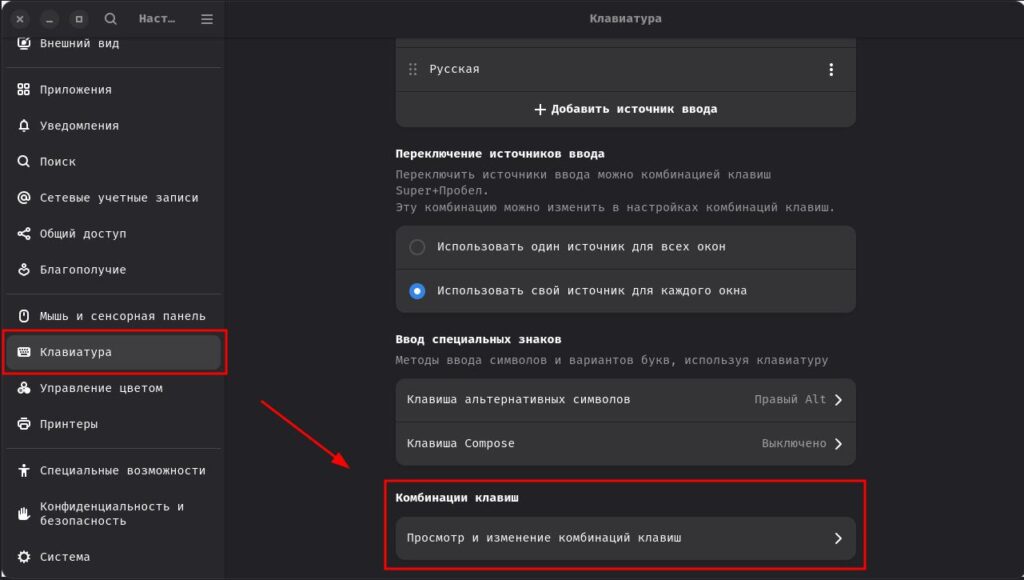This screenshot has width=1024, height=580.
Task: Select Использовать один источник для всех окон
Action: pyautogui.click(x=625, y=247)
